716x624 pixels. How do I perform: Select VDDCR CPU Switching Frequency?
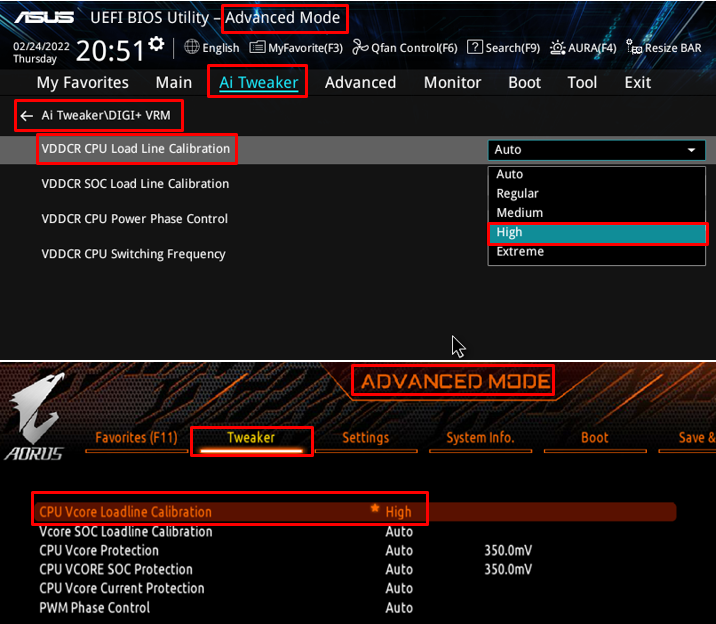133,254
